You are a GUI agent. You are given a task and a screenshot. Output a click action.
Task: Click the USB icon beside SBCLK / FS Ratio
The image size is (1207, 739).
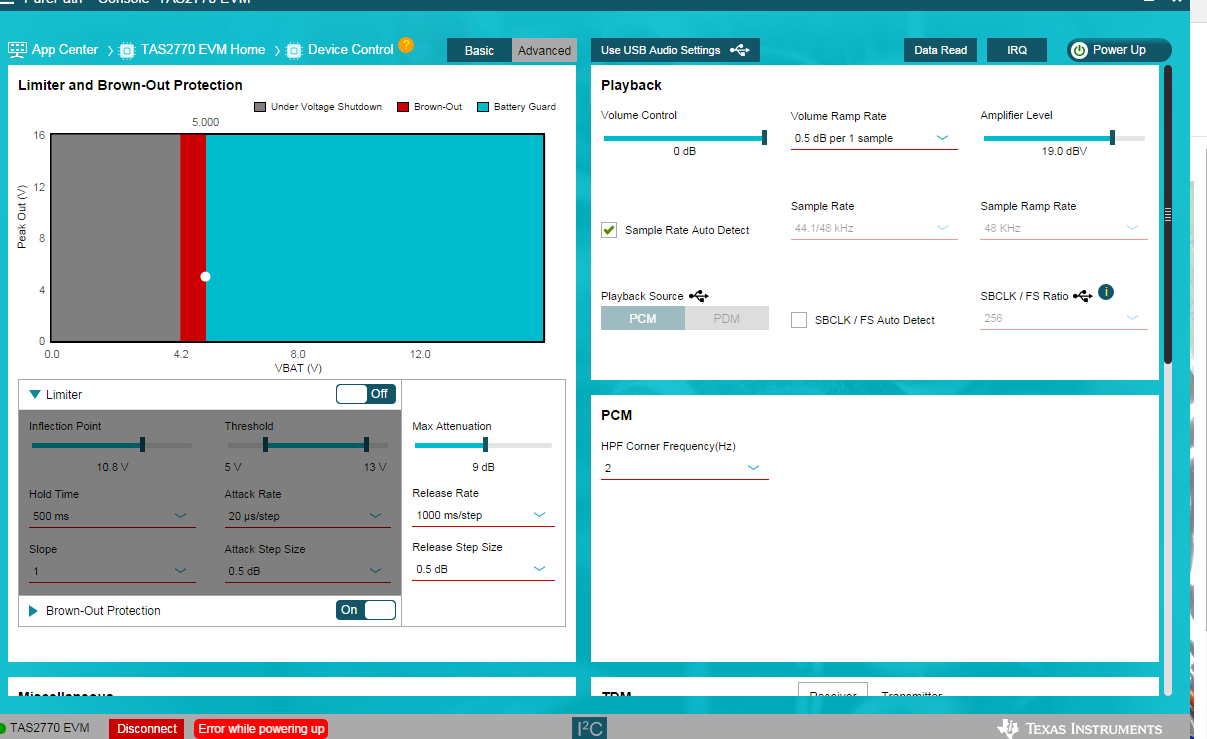point(1083,296)
